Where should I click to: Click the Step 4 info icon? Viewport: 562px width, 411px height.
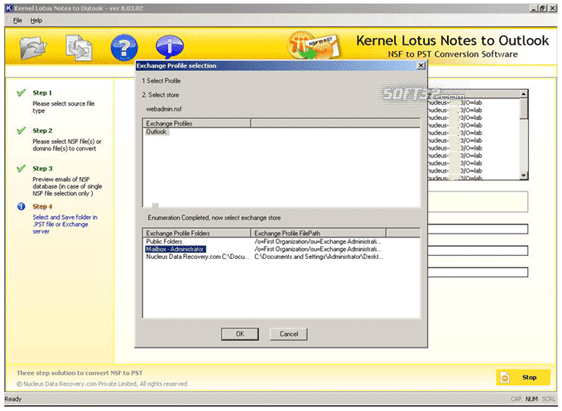point(21,206)
